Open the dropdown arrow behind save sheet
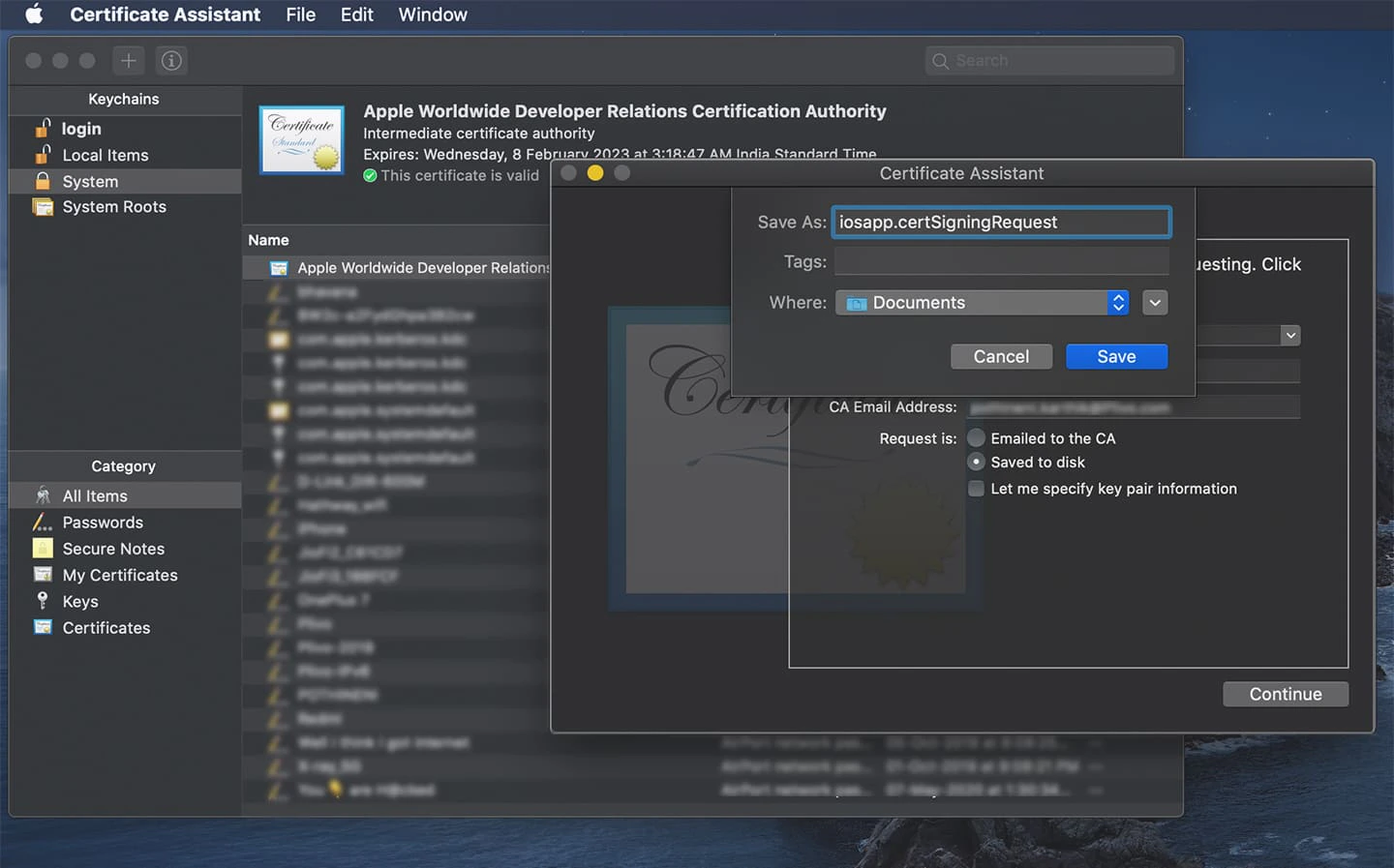The image size is (1394, 868). [x=1290, y=335]
